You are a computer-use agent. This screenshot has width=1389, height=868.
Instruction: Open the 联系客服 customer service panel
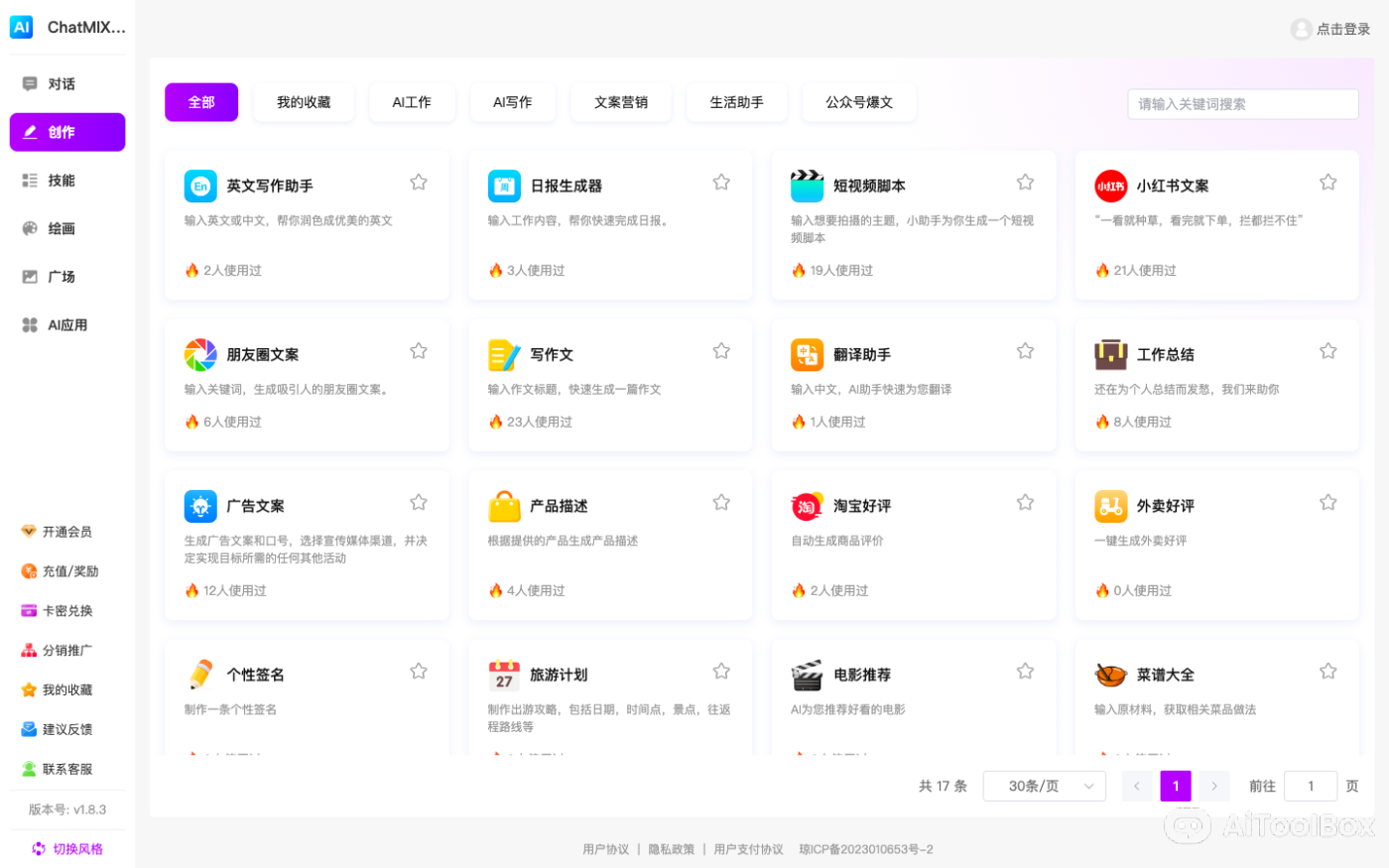coord(66,768)
